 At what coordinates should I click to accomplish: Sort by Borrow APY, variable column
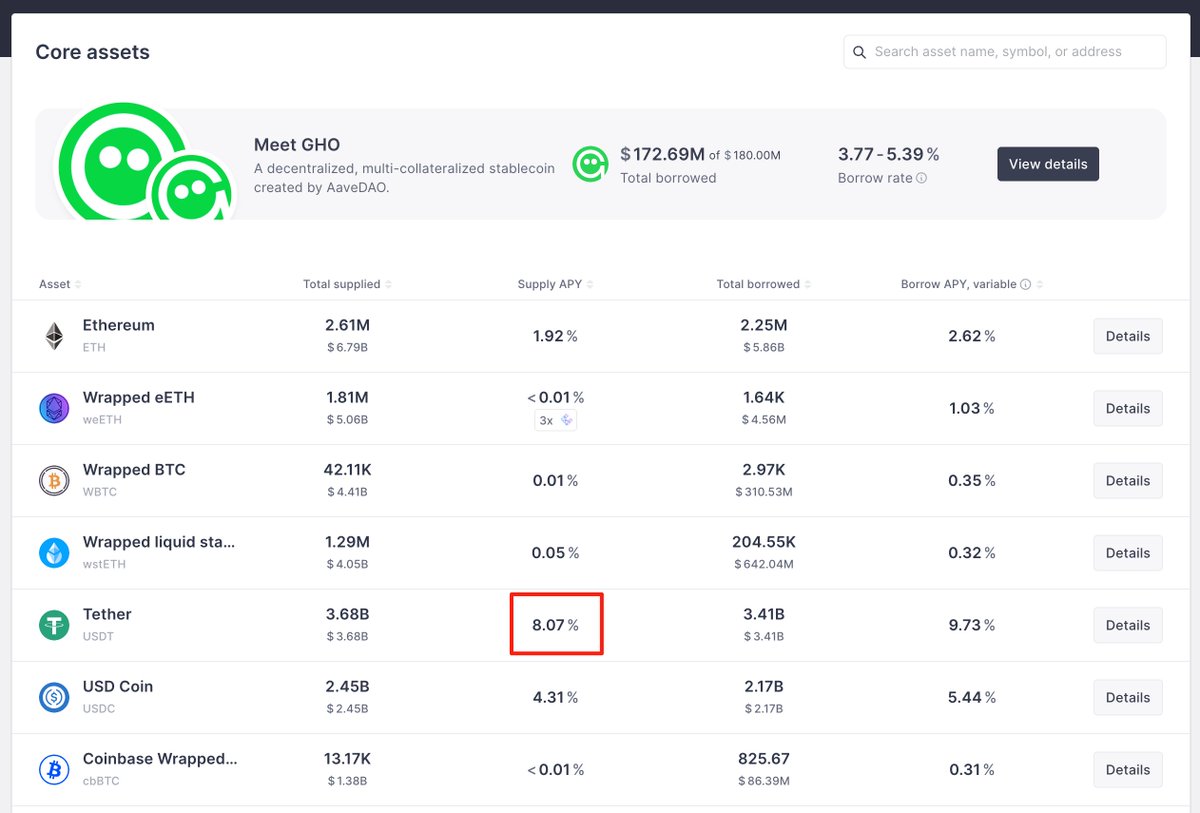point(972,284)
